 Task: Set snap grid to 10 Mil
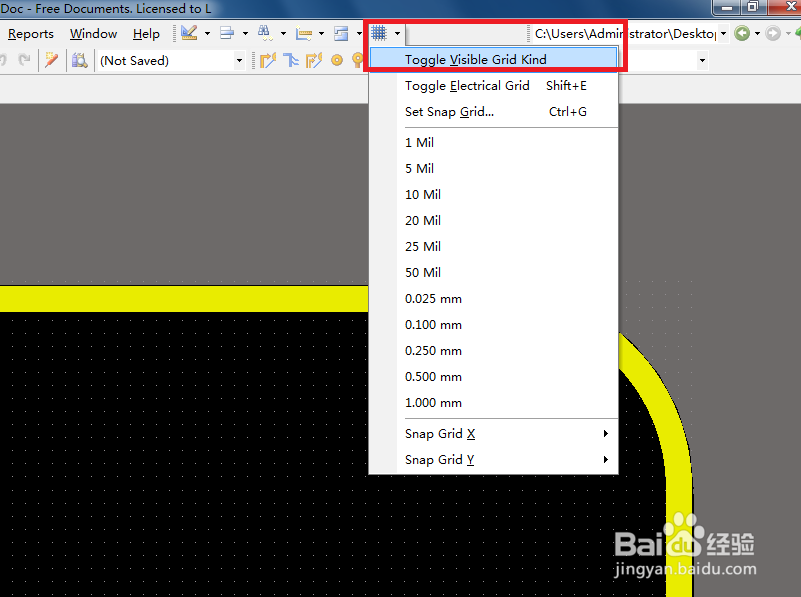click(493, 195)
